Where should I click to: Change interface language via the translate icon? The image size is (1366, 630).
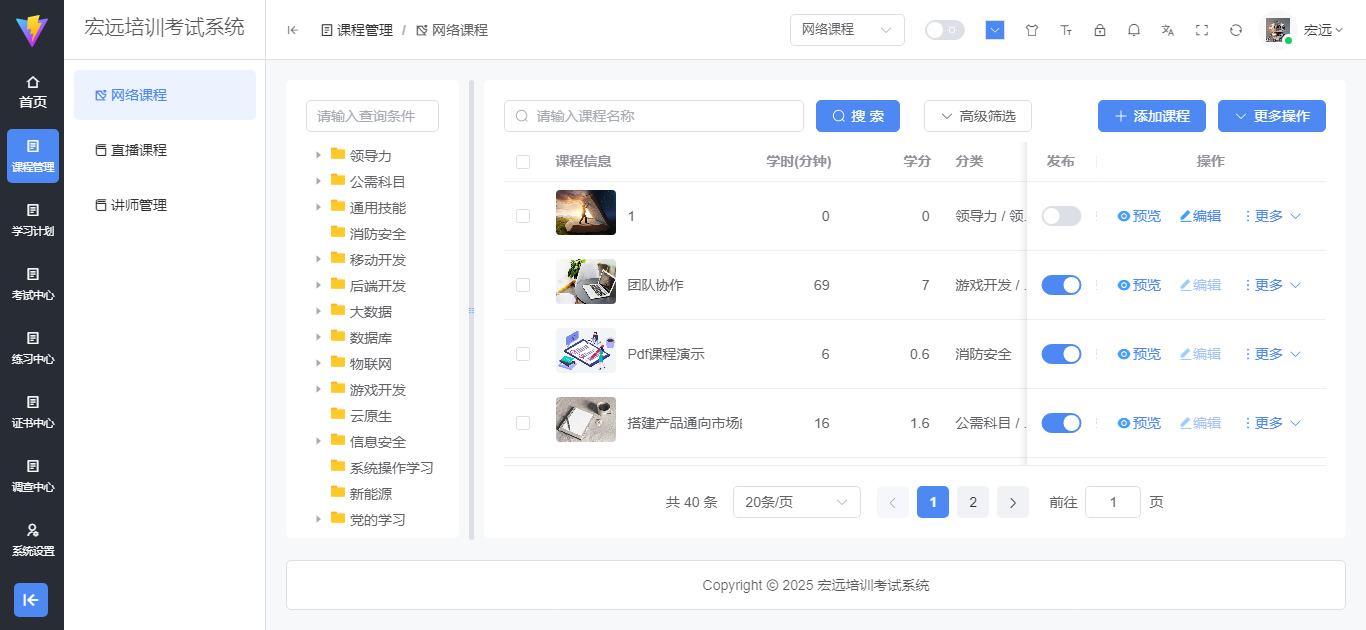click(1167, 30)
